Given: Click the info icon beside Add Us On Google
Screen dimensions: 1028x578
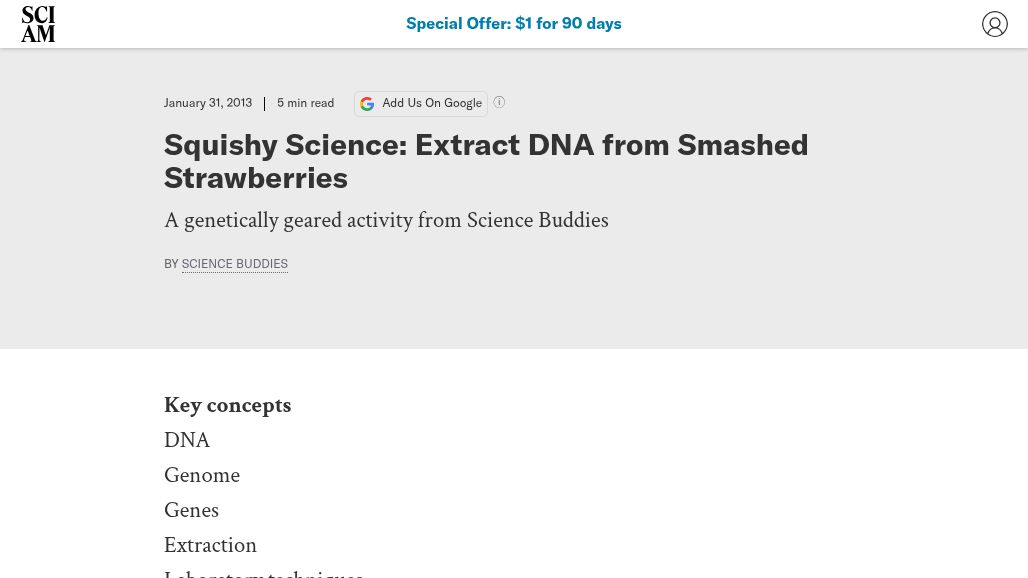Looking at the screenshot, I should pos(499,102).
